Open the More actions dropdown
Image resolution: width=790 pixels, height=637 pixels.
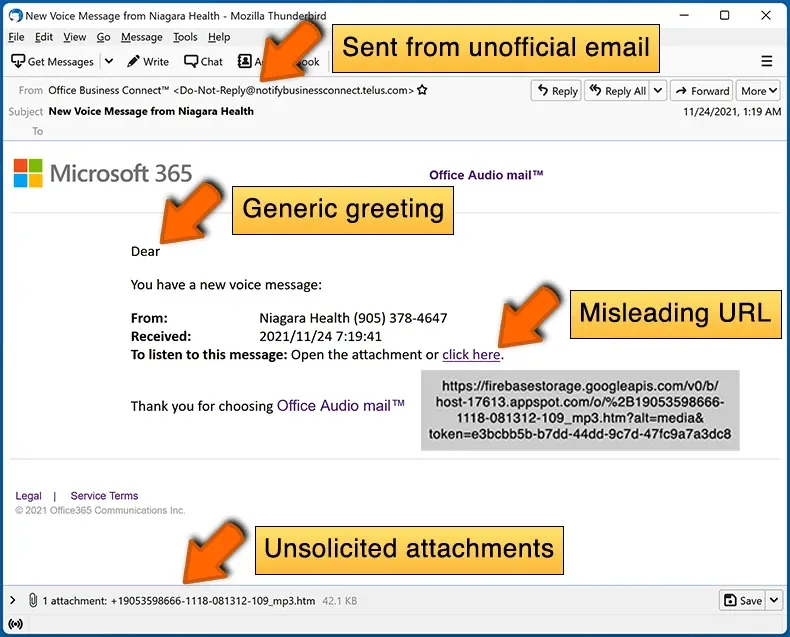(x=758, y=91)
